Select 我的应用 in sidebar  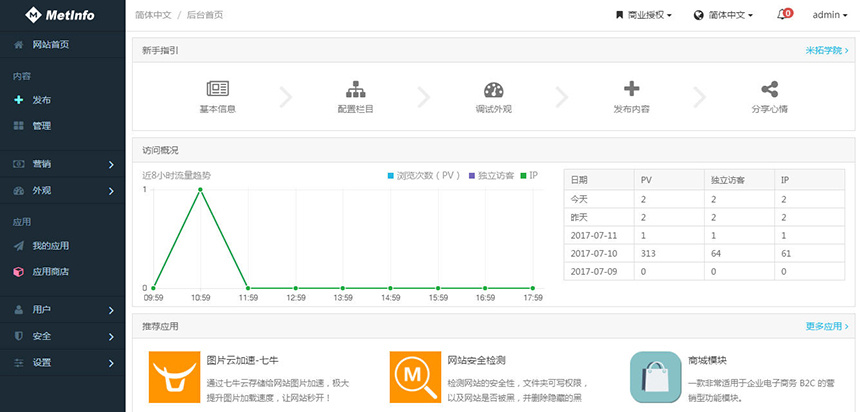pyautogui.click(x=50, y=245)
